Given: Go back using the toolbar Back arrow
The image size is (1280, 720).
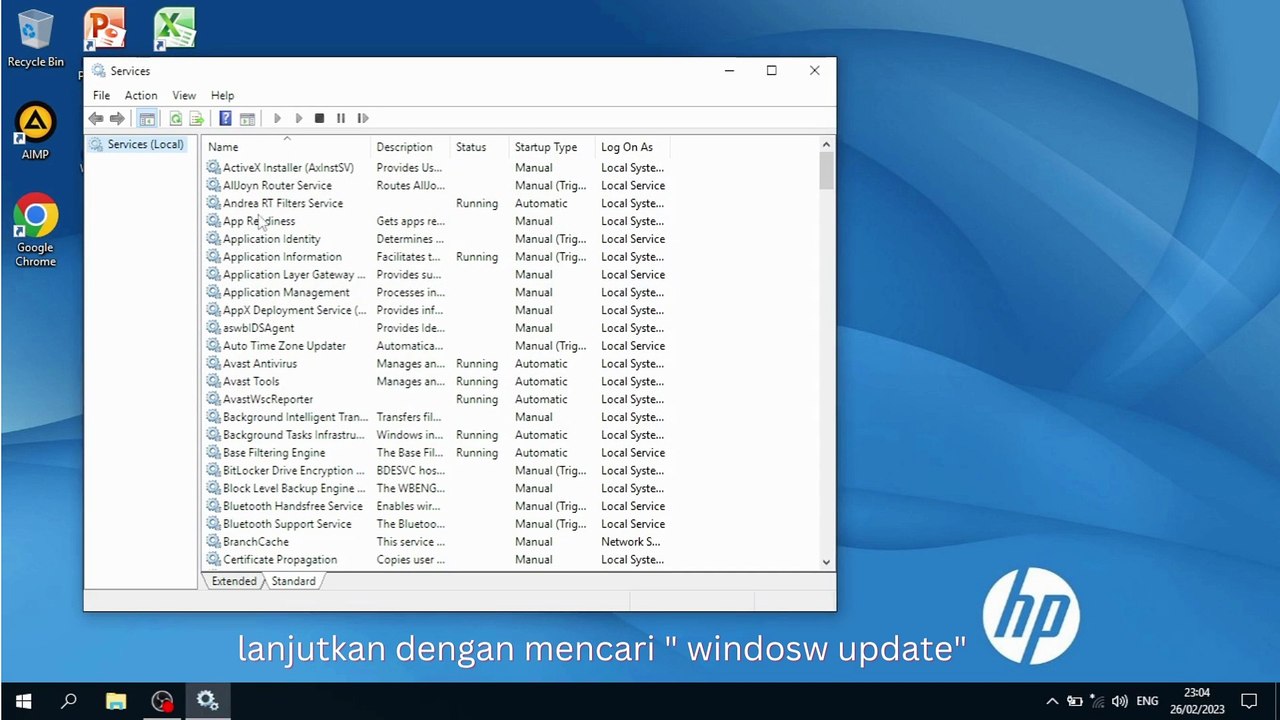Looking at the screenshot, I should coord(96,119).
